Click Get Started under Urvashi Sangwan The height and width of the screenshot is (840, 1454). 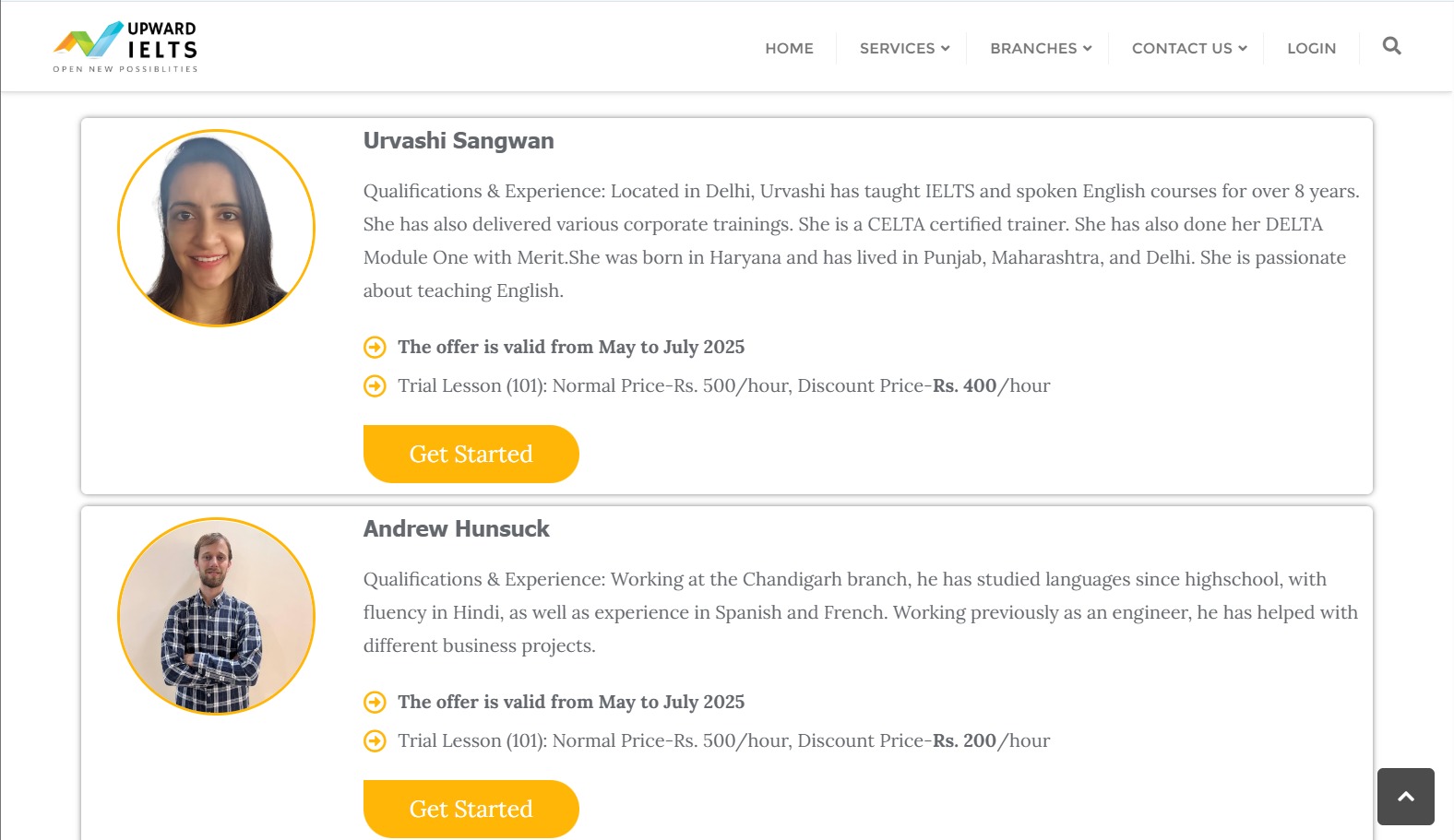click(471, 454)
